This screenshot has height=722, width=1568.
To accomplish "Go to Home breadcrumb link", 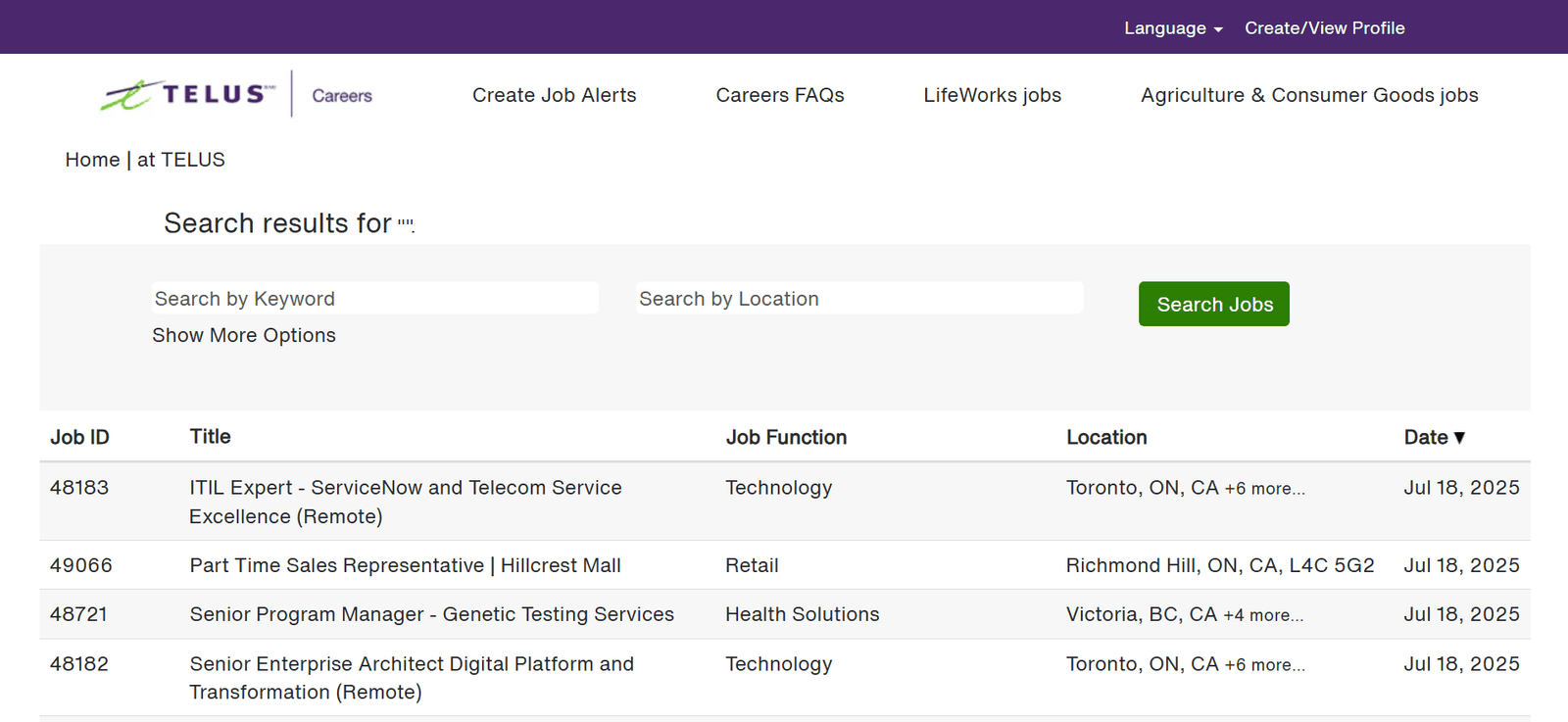I will click(92, 160).
